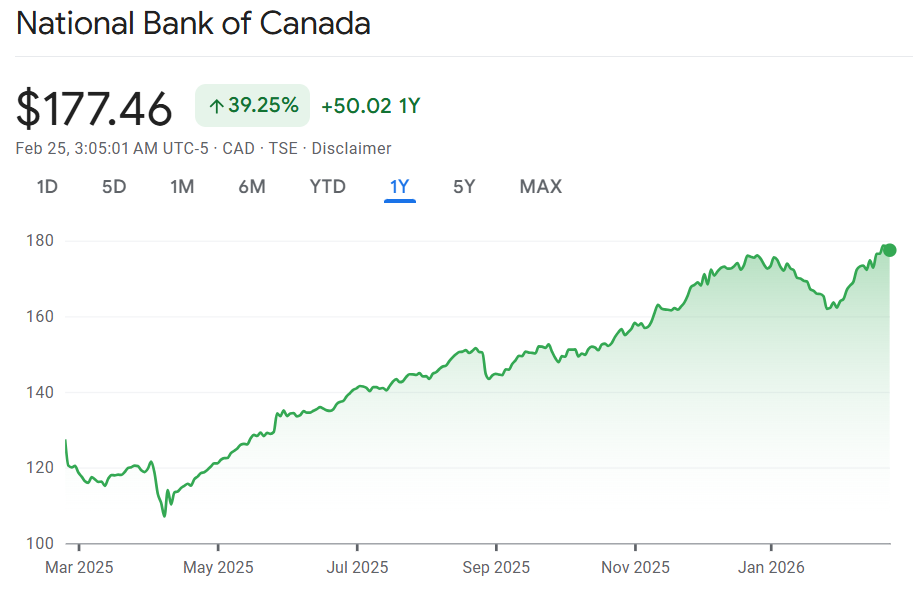Switch to the 5D range tab

click(x=114, y=186)
